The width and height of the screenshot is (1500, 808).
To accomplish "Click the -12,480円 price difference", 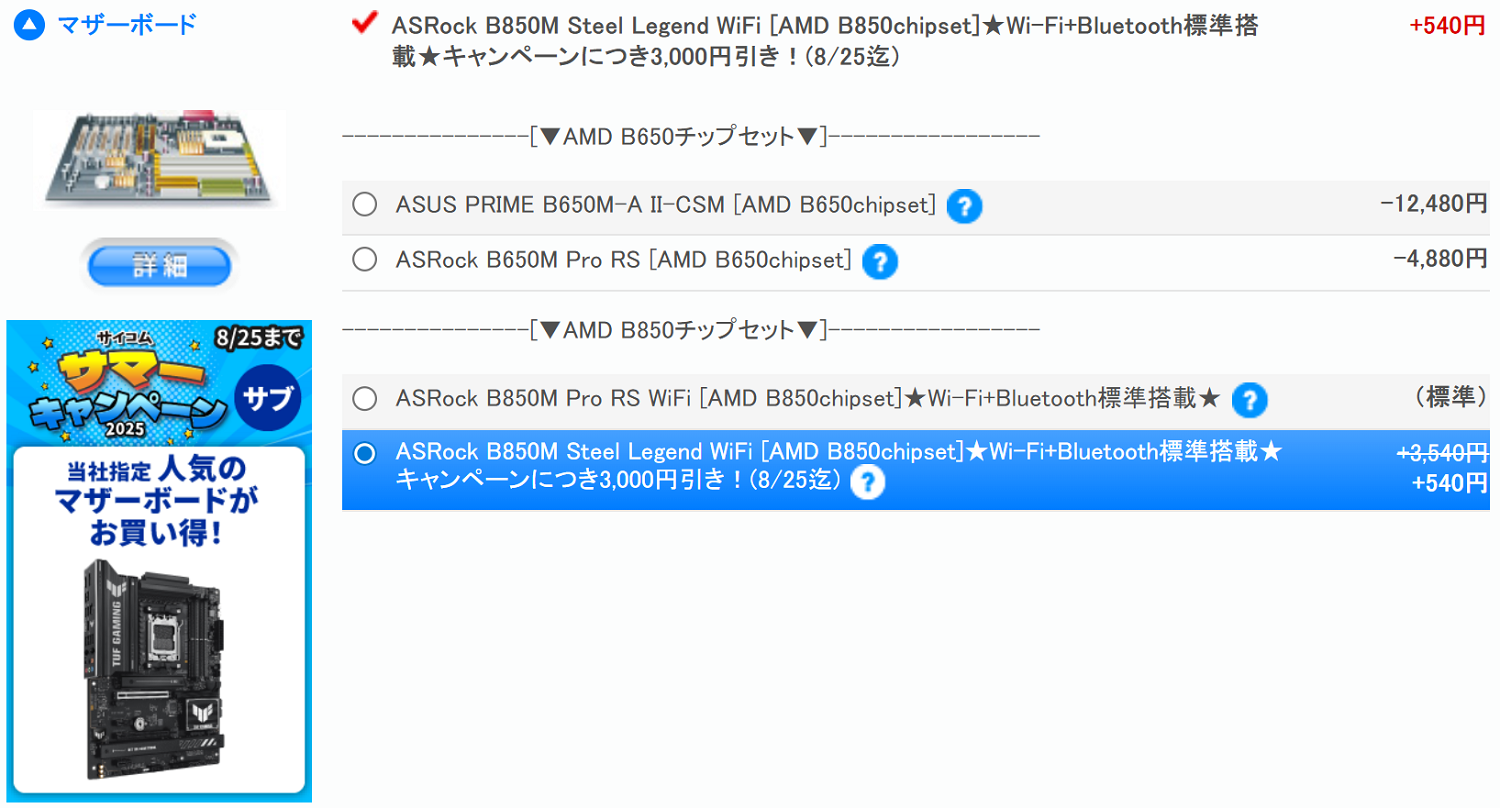I will [x=1434, y=204].
